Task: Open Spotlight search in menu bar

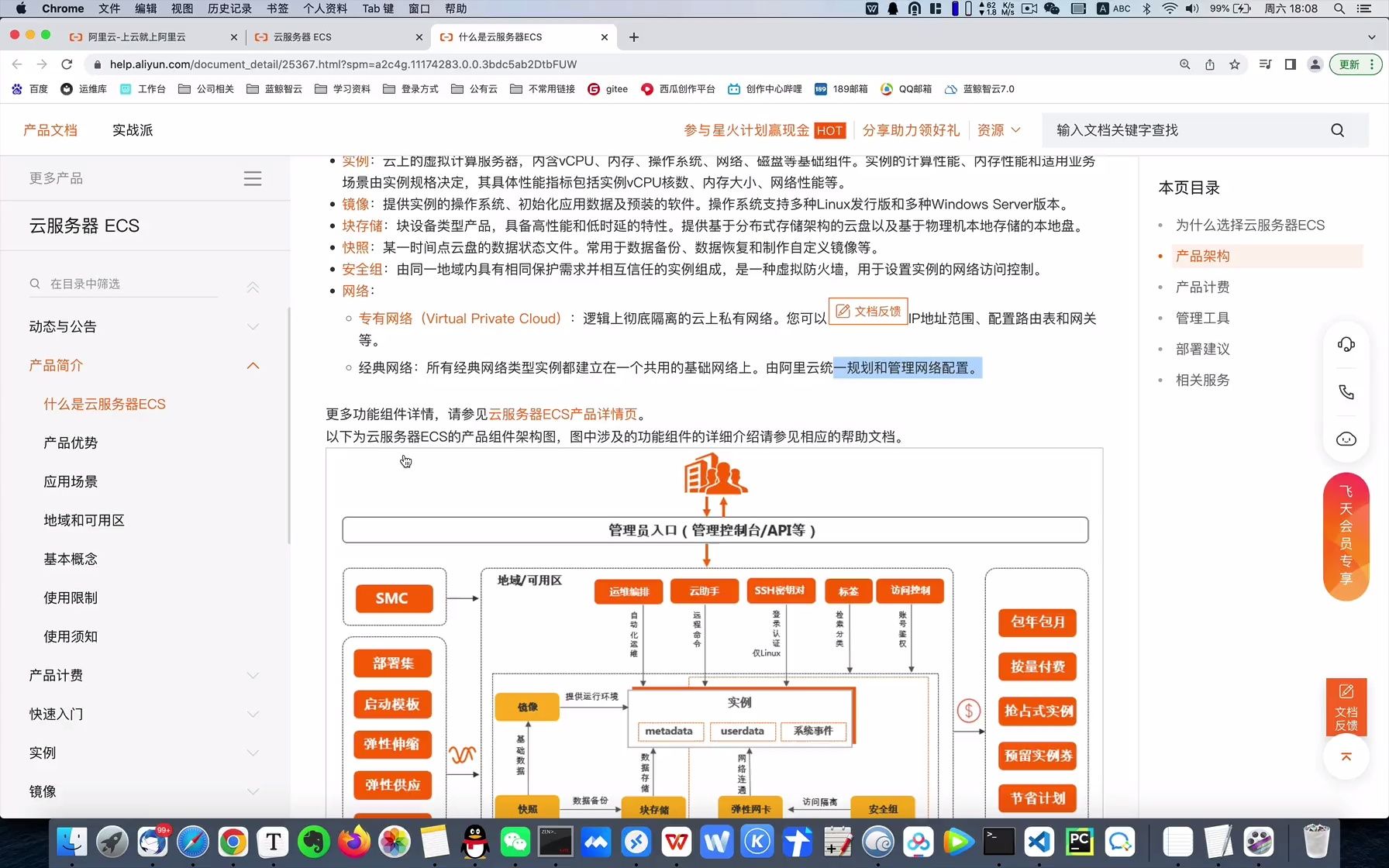Action: [1339, 9]
